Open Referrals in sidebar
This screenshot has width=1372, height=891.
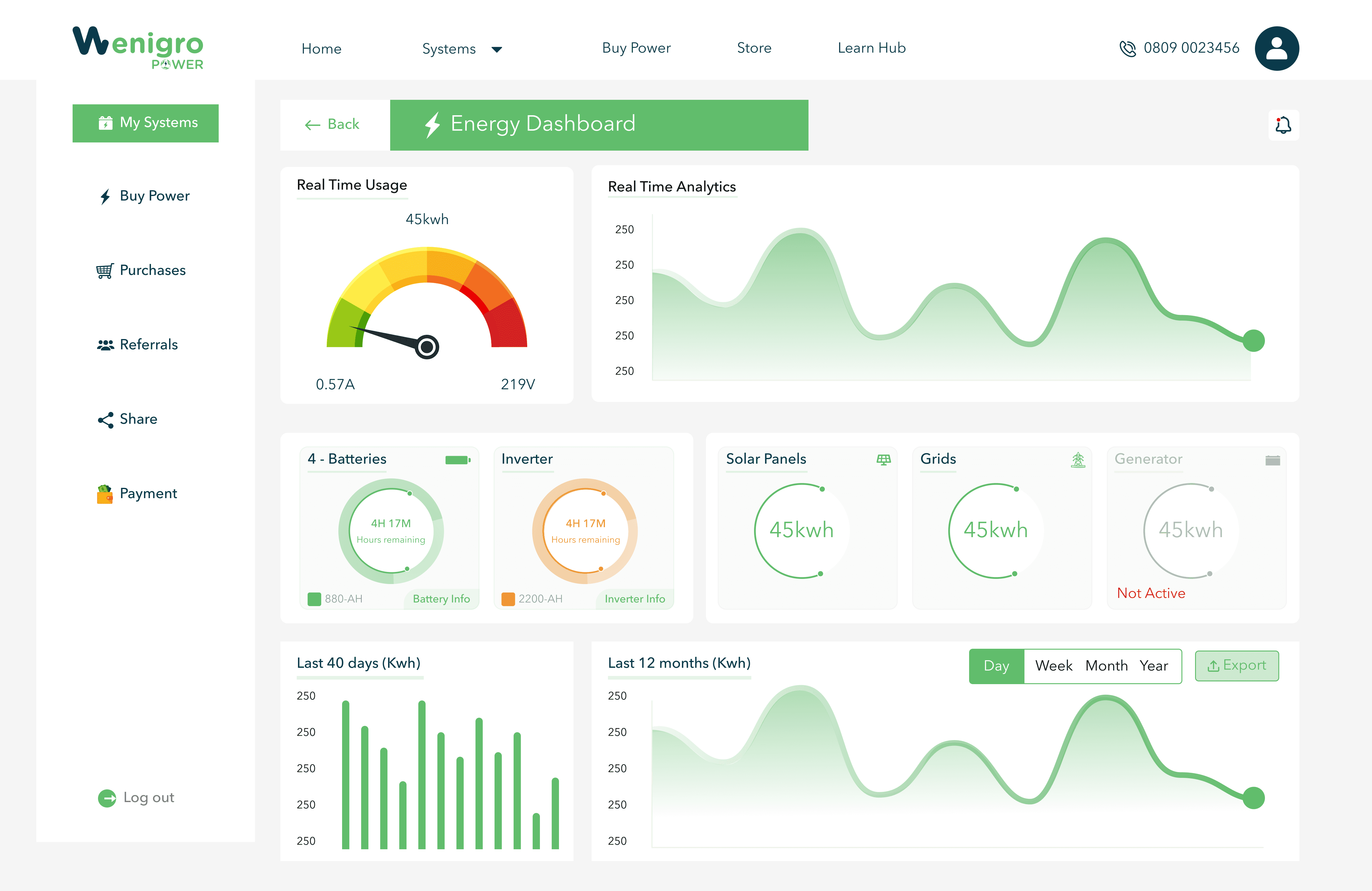click(137, 345)
